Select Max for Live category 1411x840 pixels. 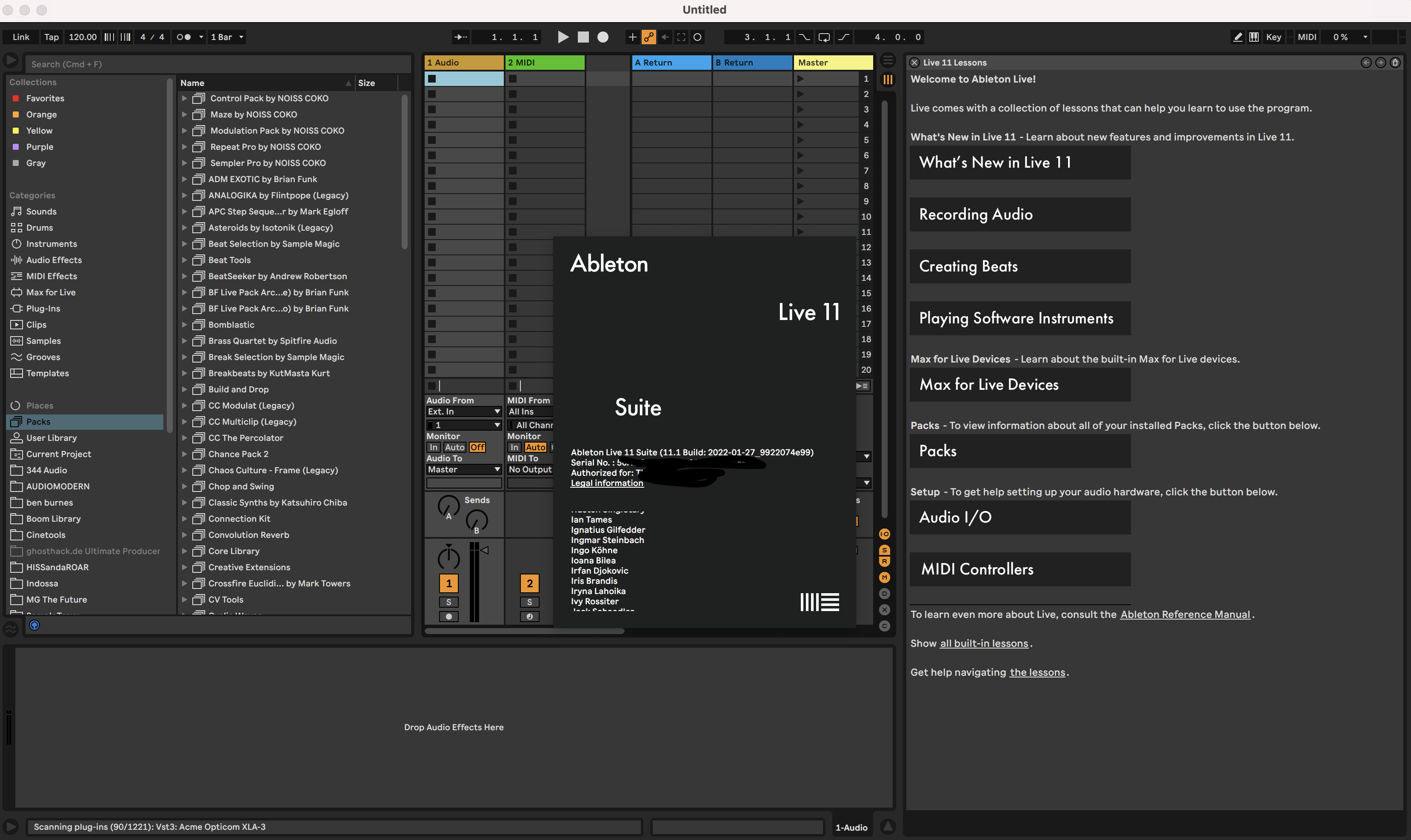tap(50, 292)
